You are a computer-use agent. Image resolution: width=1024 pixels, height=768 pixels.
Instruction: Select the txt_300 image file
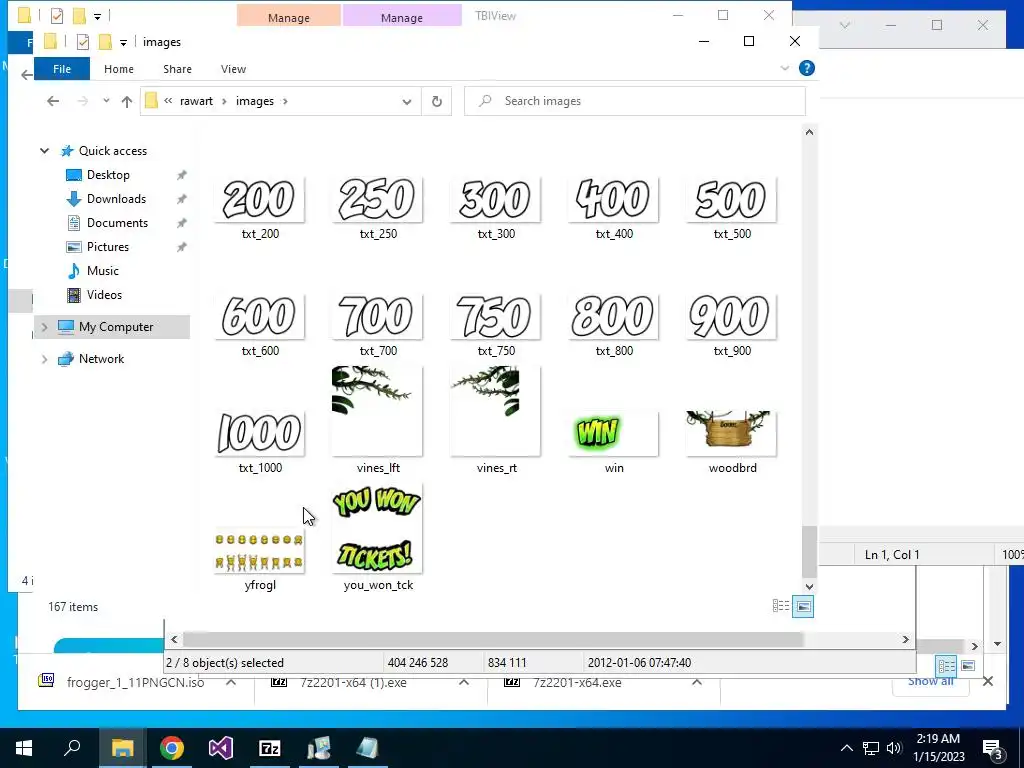(496, 200)
